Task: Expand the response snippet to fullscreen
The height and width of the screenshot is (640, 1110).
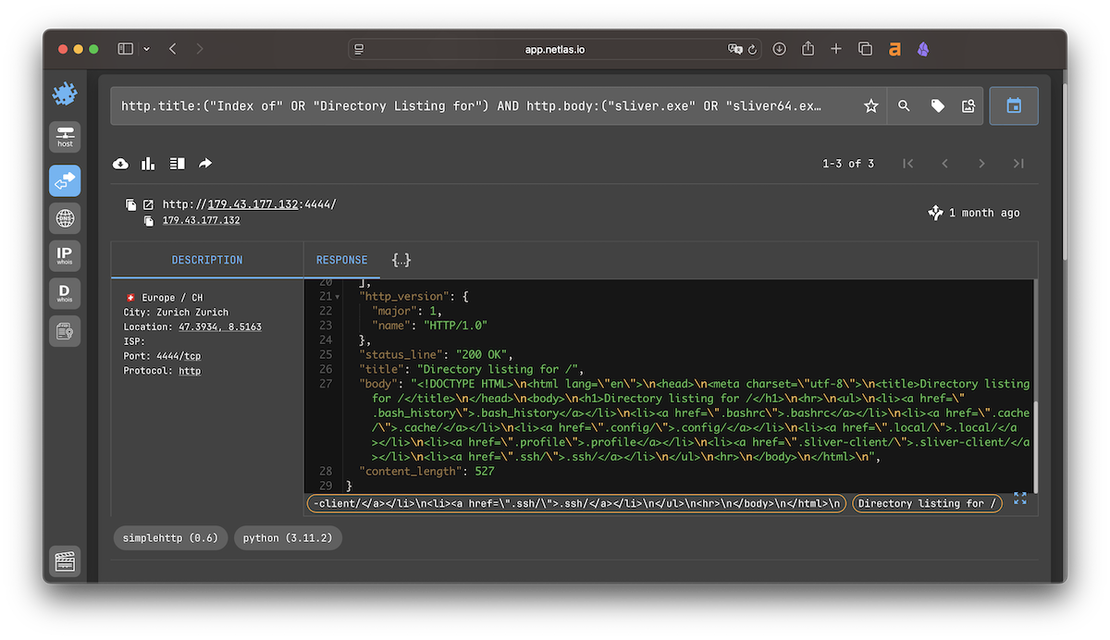Action: pos(1020,497)
